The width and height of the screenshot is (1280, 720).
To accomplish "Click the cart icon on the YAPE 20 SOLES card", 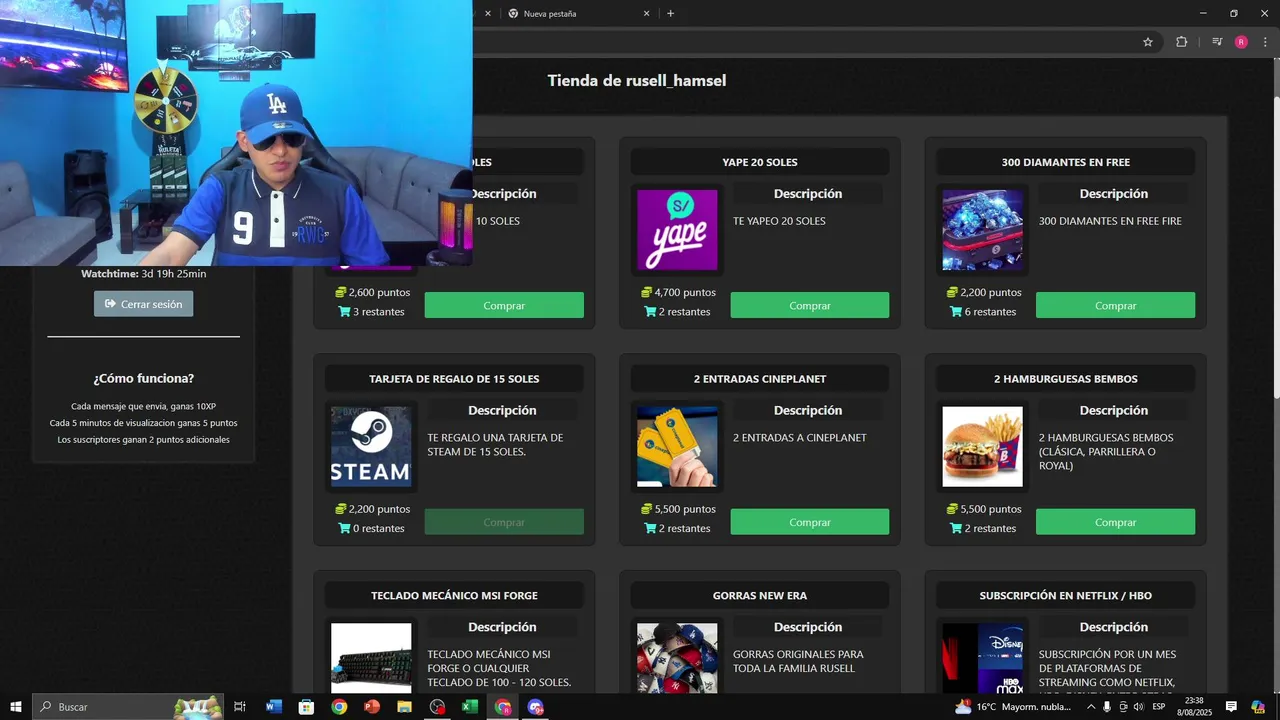I will (650, 311).
